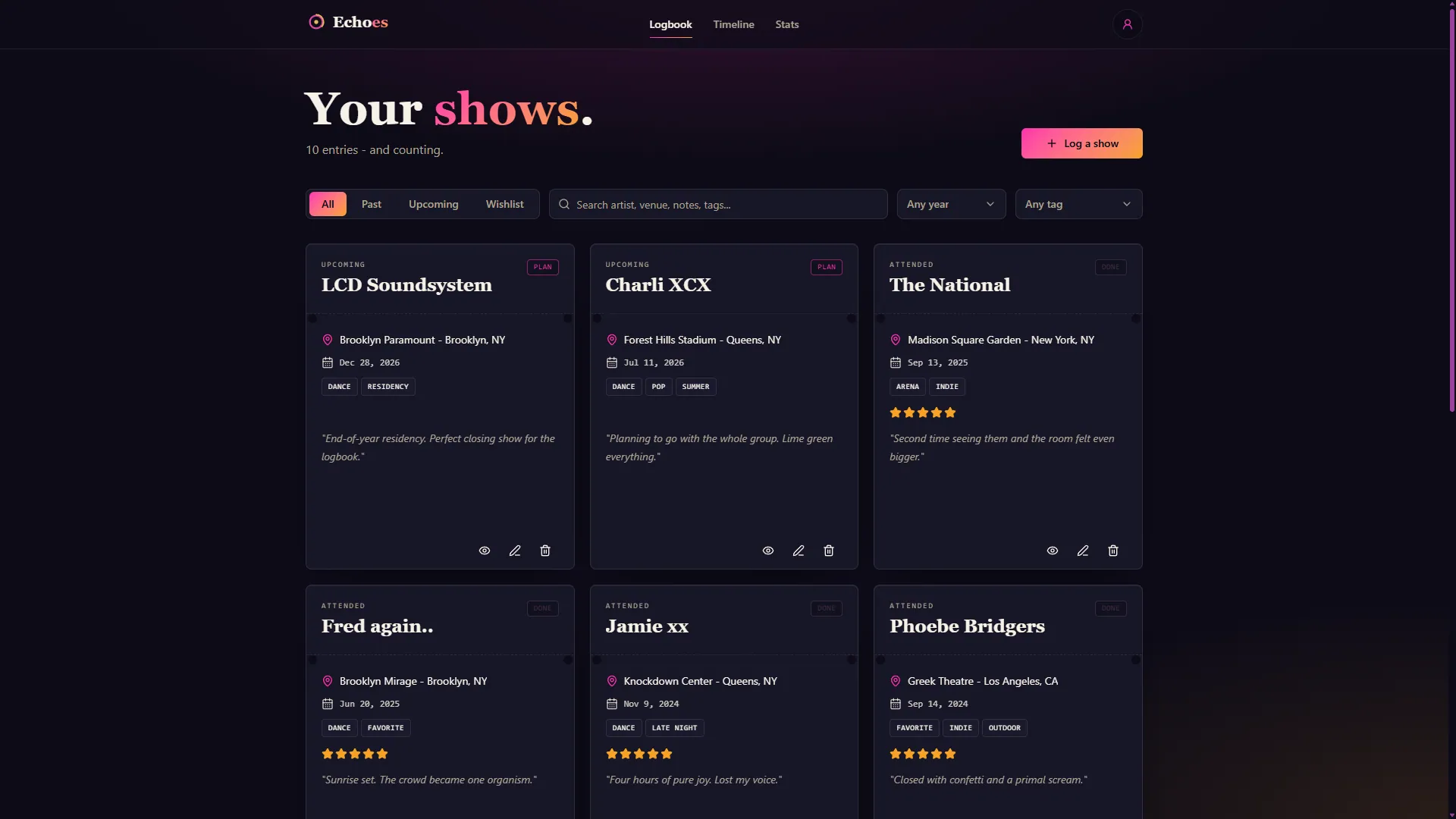Edit The National entry with pencil icon
The width and height of the screenshot is (1456, 819).
point(1083,551)
